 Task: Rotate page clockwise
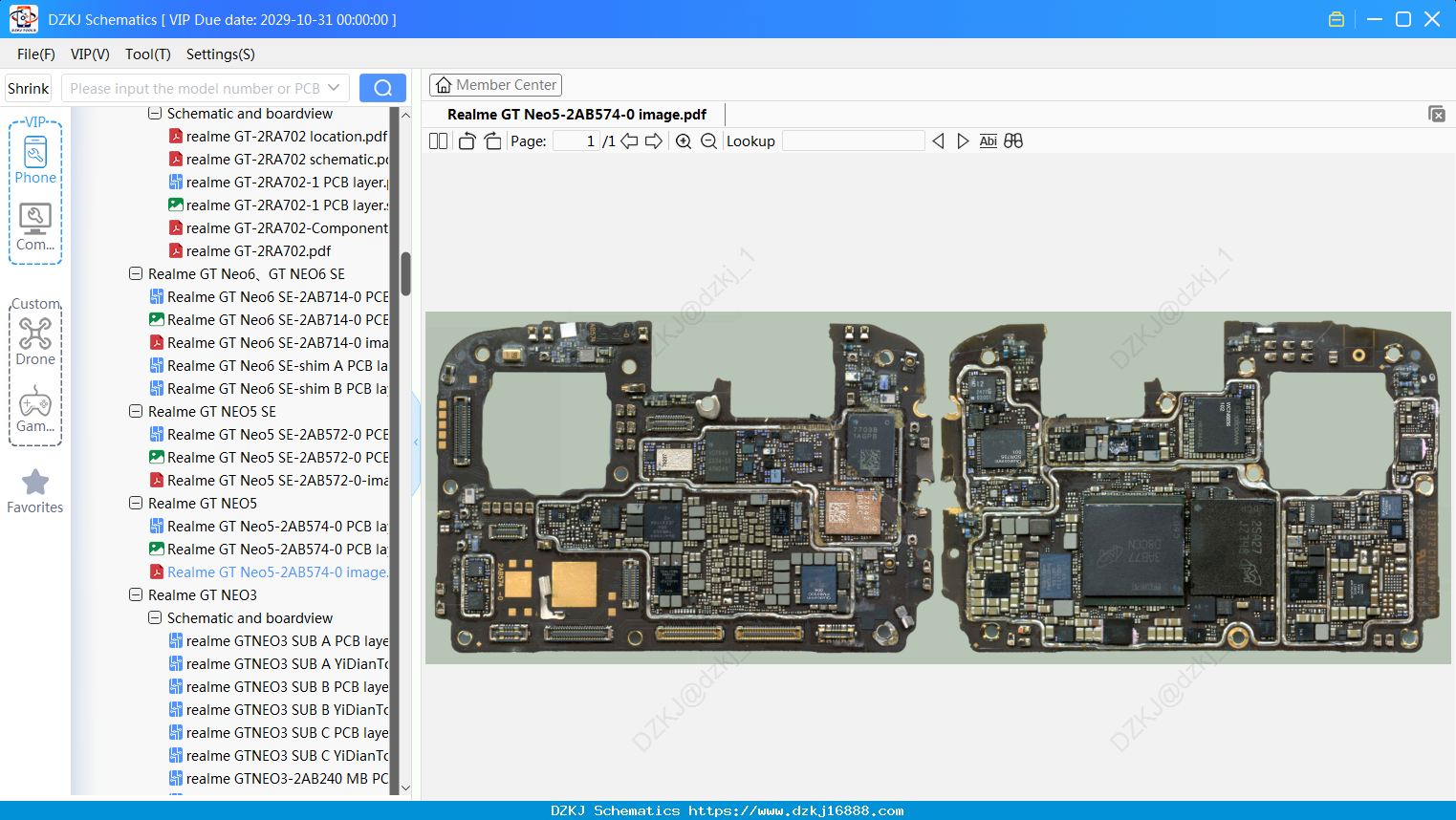coord(492,141)
